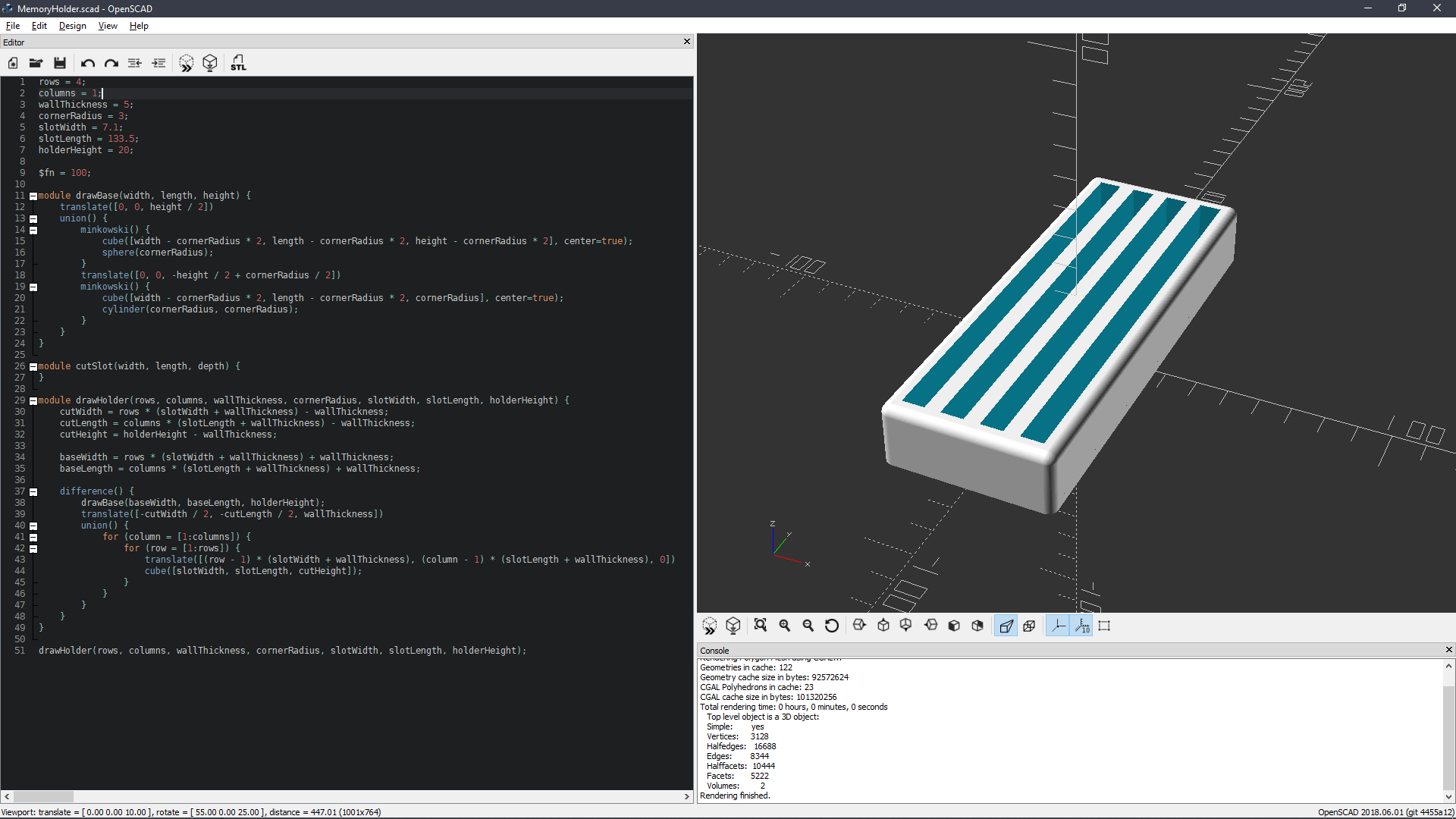Image resolution: width=1456 pixels, height=819 pixels.
Task: Click the Unindent icon in the editor toolbar
Action: coord(135,63)
